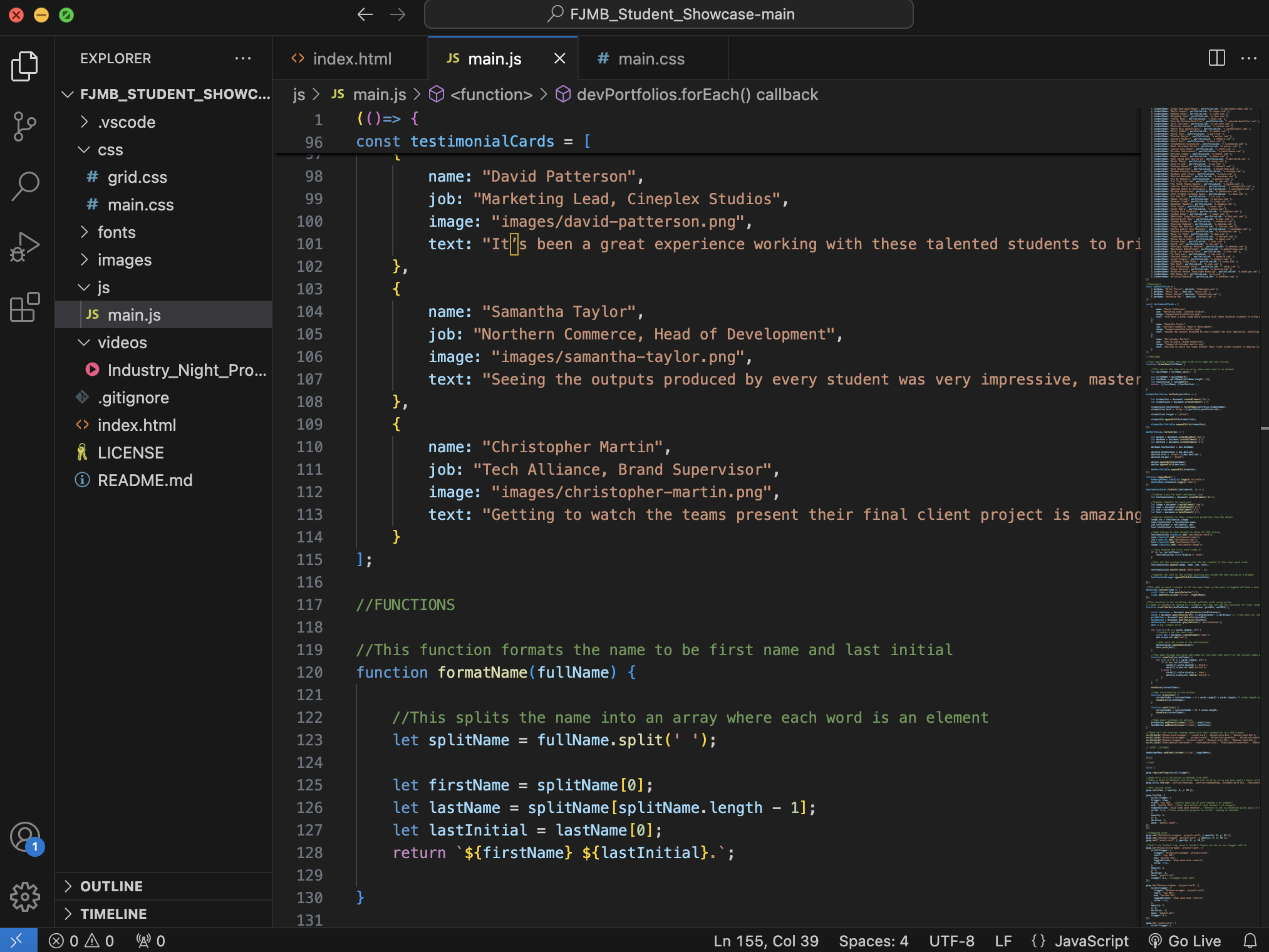Click the Accounts icon with badge
This screenshot has width=1269, height=952.
pyautogui.click(x=25, y=837)
